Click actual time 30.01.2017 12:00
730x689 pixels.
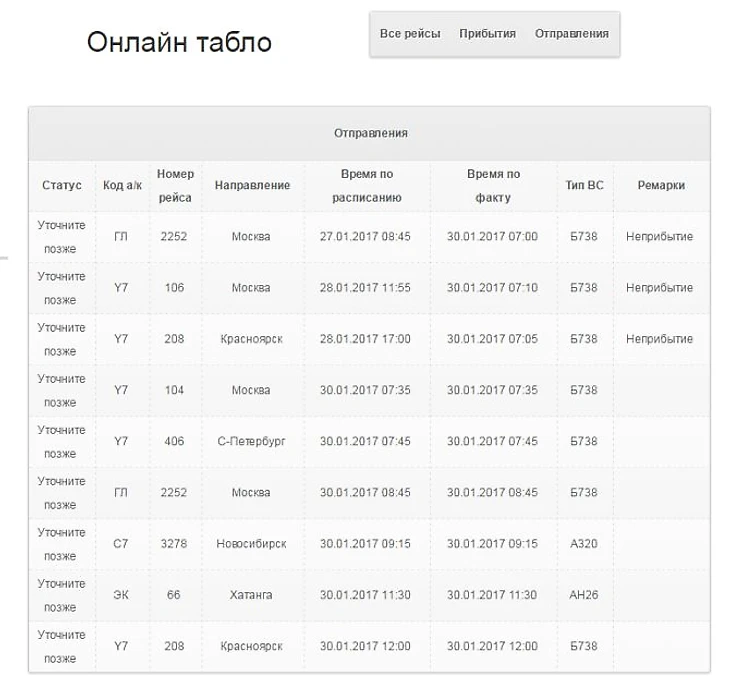pos(492,646)
